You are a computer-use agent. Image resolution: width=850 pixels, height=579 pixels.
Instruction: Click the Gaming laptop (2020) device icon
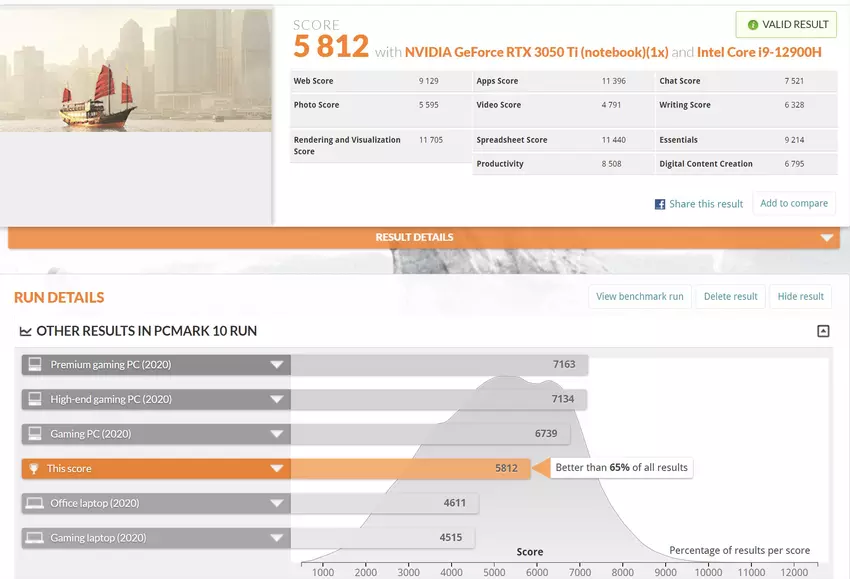click(x=35, y=538)
